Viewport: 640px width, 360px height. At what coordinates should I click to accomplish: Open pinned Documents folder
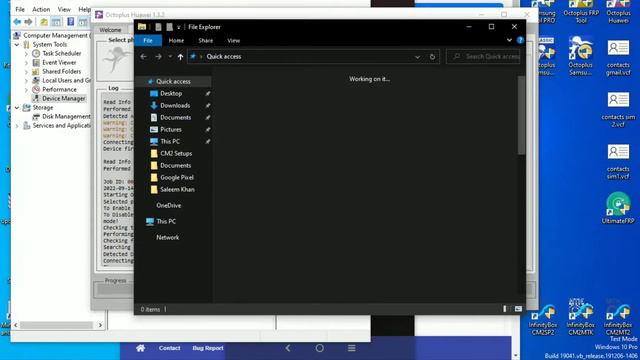tap(176, 118)
